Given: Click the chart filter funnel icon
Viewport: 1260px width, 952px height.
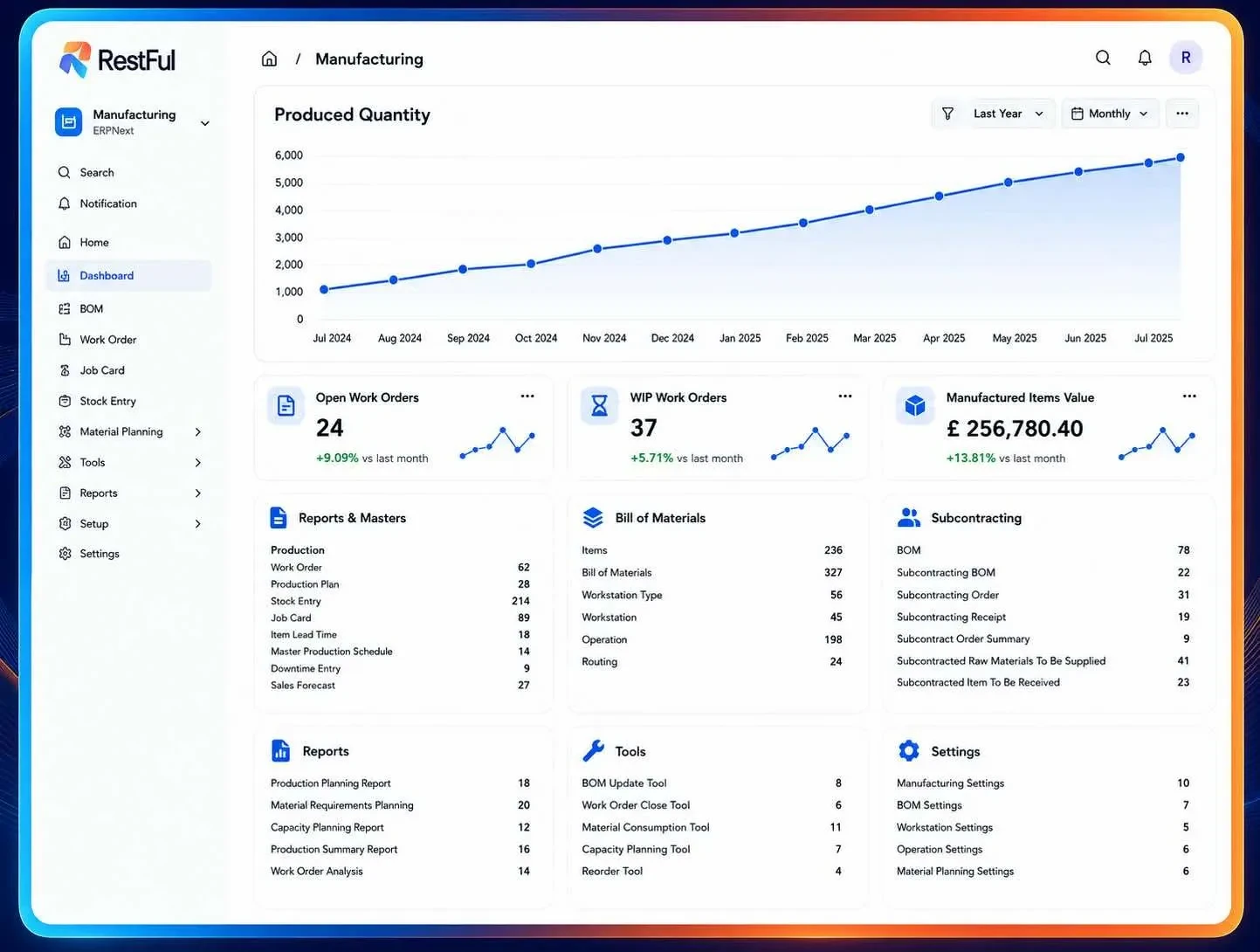Looking at the screenshot, I should tap(947, 114).
